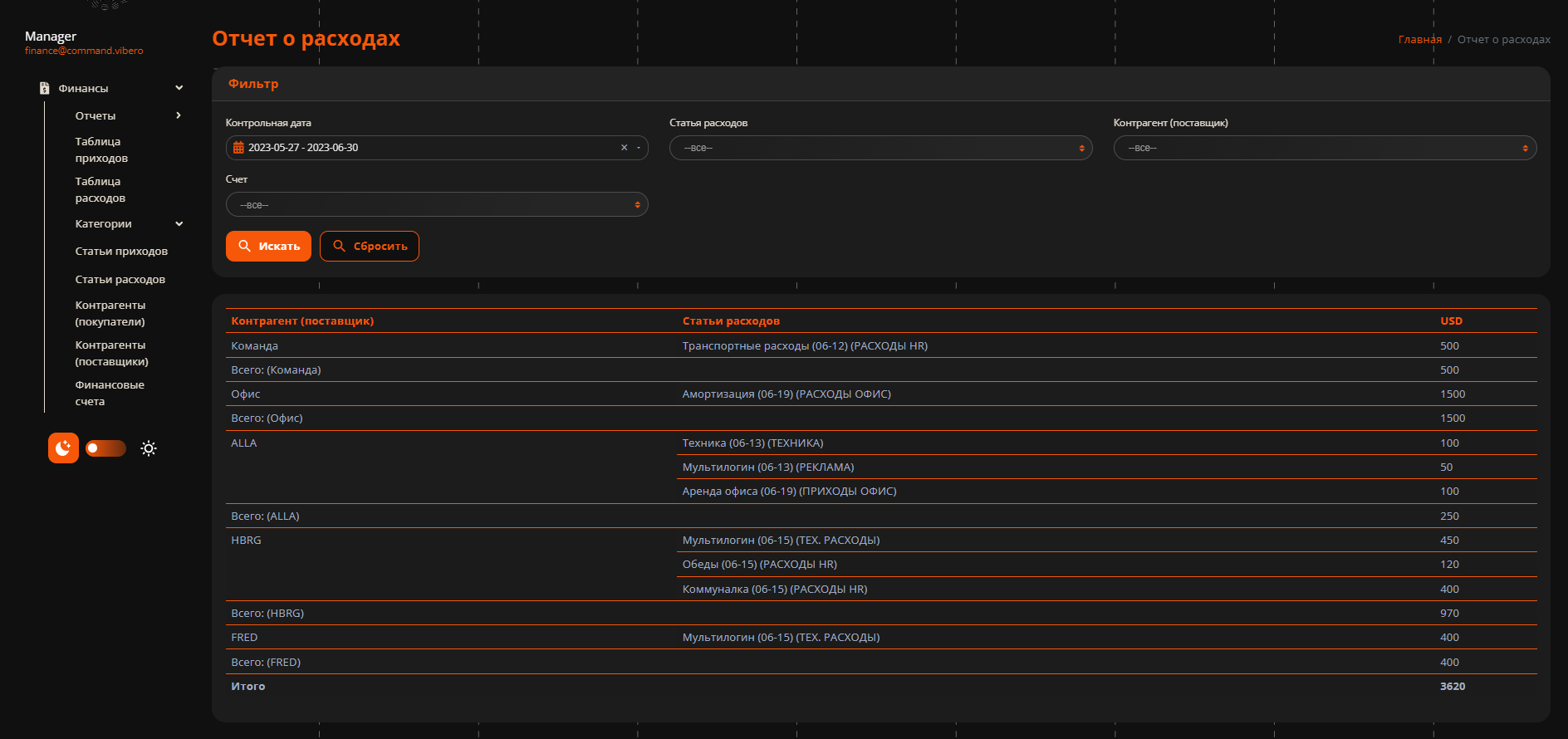Open Статьи приходов page
Image resolution: width=1568 pixels, height=739 pixels.
pyautogui.click(x=121, y=252)
